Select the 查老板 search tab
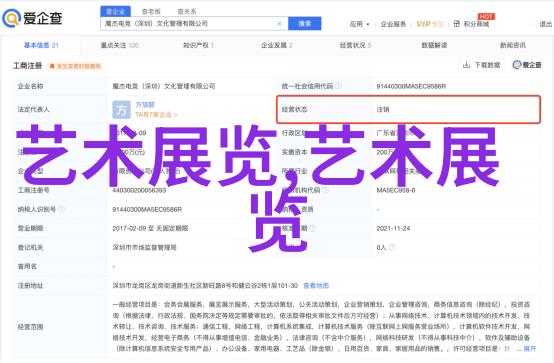The image size is (554, 363). [x=151, y=12]
